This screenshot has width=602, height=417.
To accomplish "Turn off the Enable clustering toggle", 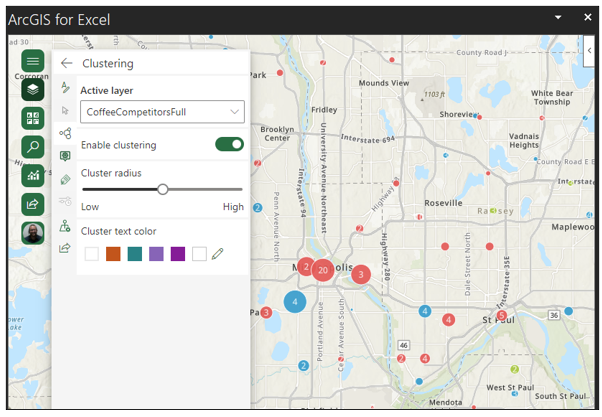I will click(x=229, y=145).
